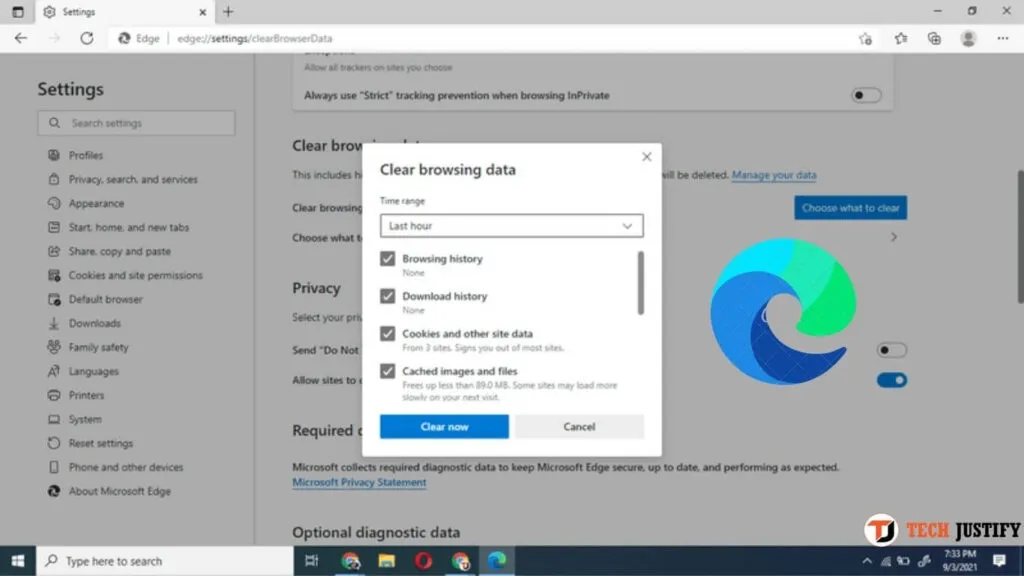Expand the chevron below Choose what to clear
The image size is (1024, 576).
pos(893,238)
